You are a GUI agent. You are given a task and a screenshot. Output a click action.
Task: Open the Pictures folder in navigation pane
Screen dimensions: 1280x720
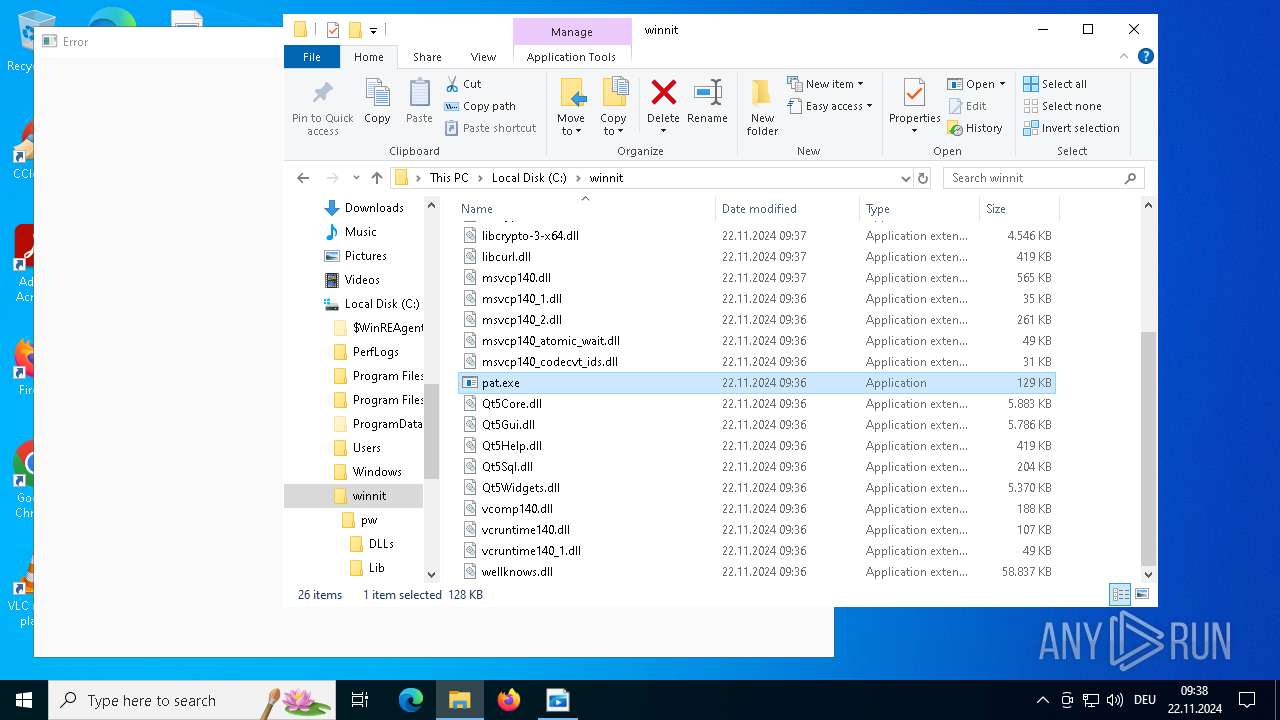(365, 256)
